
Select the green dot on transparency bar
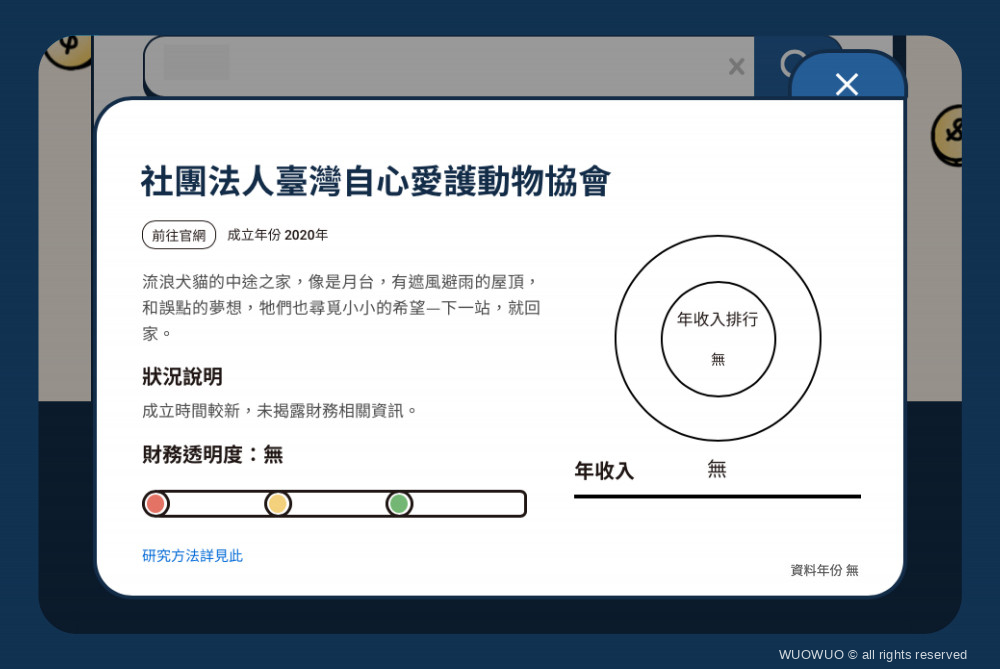(x=399, y=504)
